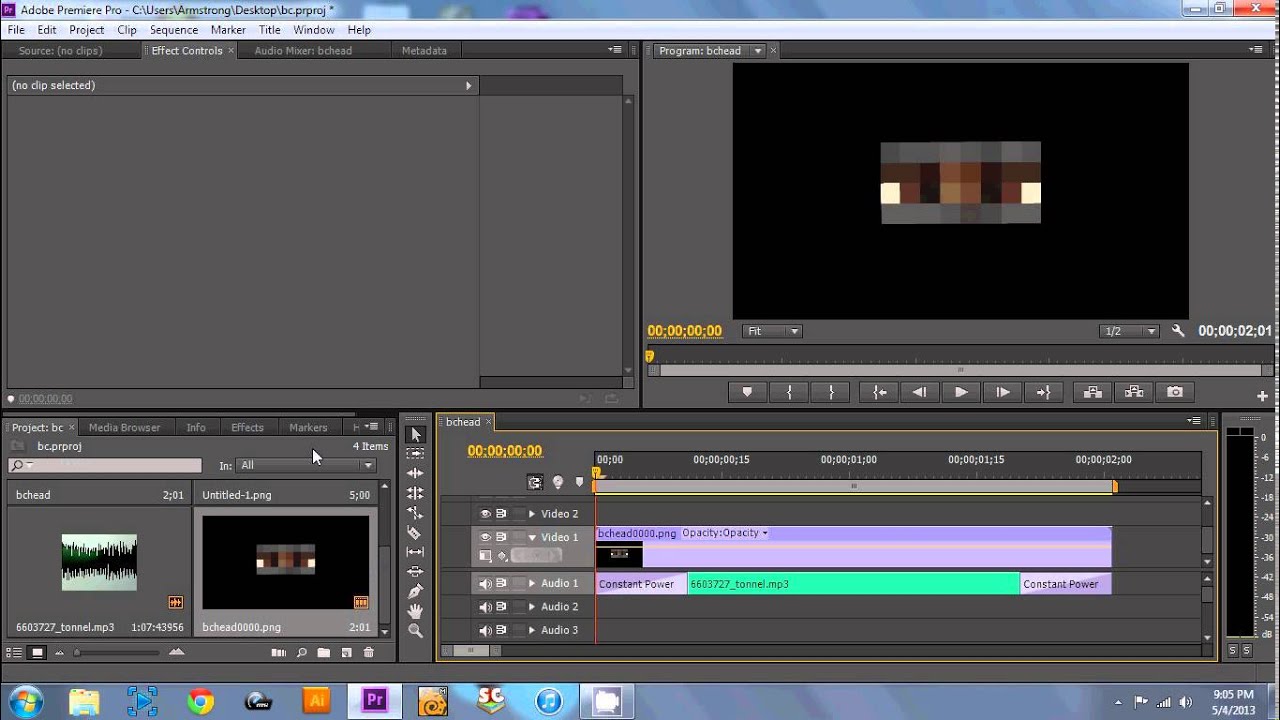This screenshot has height=720, width=1280.
Task: Click Find icon in Project panel
Action: pyautogui.click(x=301, y=652)
